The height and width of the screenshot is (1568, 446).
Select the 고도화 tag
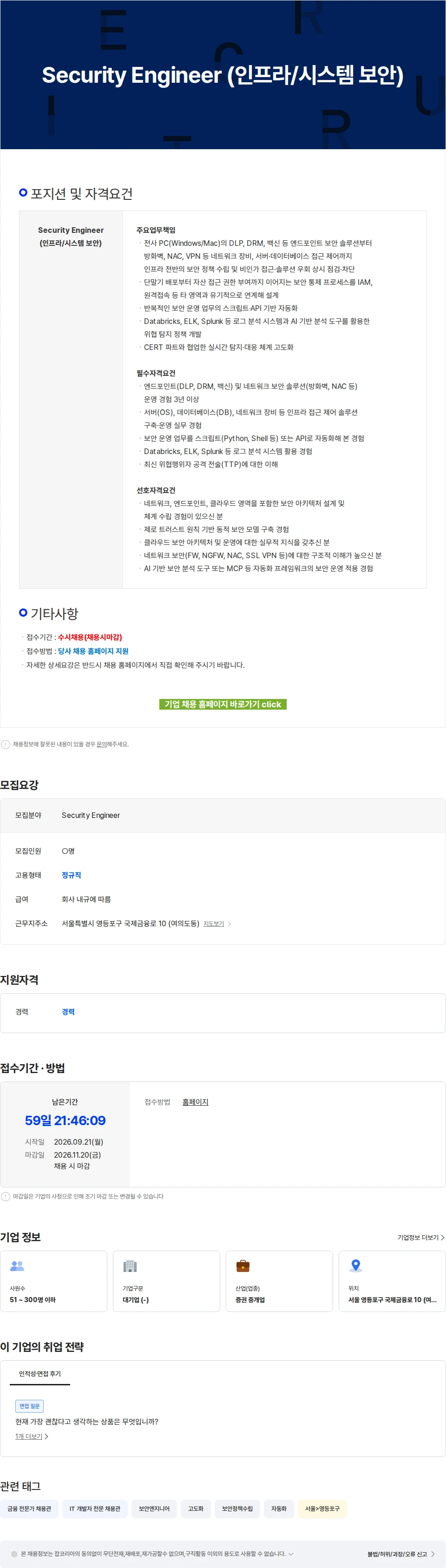(x=196, y=1509)
